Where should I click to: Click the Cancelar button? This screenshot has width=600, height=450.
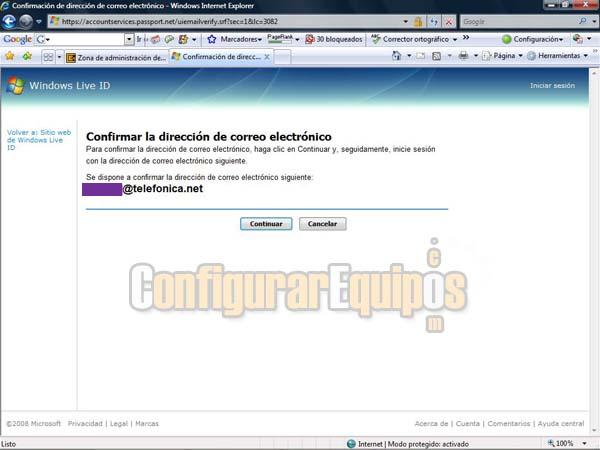(323, 224)
